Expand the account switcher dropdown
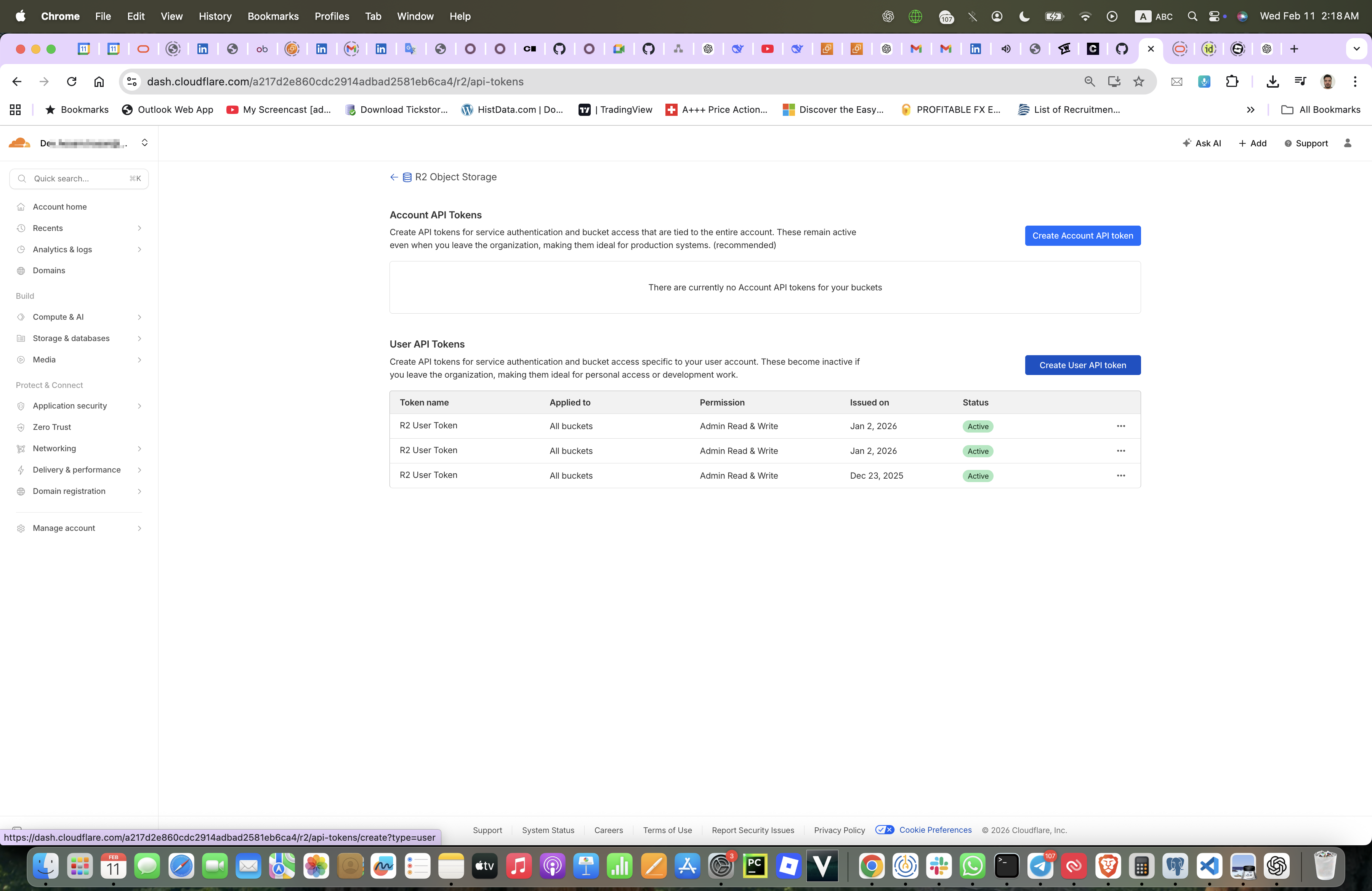The height and width of the screenshot is (891, 1372). pos(144,143)
